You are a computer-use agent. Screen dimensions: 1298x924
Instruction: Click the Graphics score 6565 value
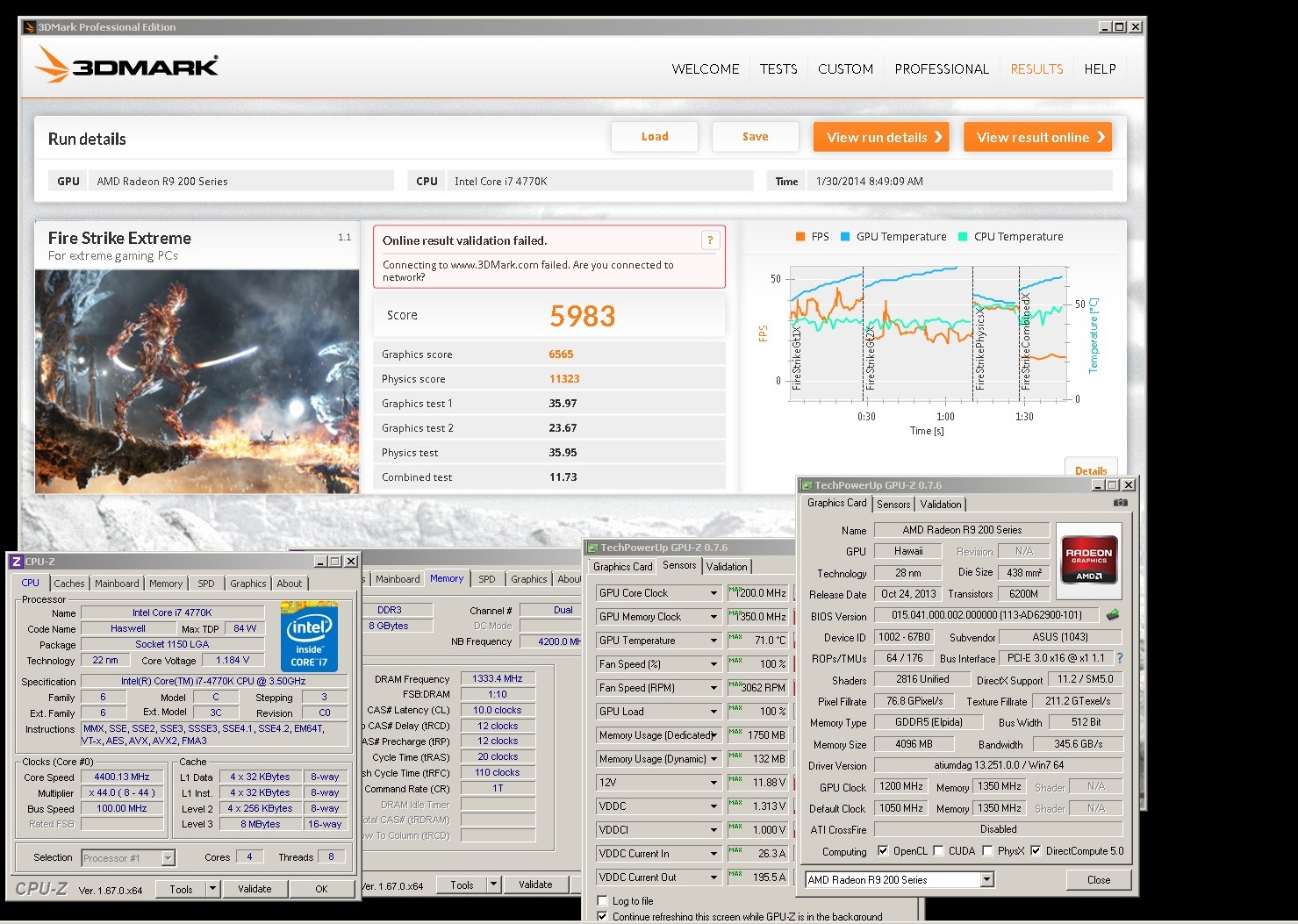tap(561, 355)
